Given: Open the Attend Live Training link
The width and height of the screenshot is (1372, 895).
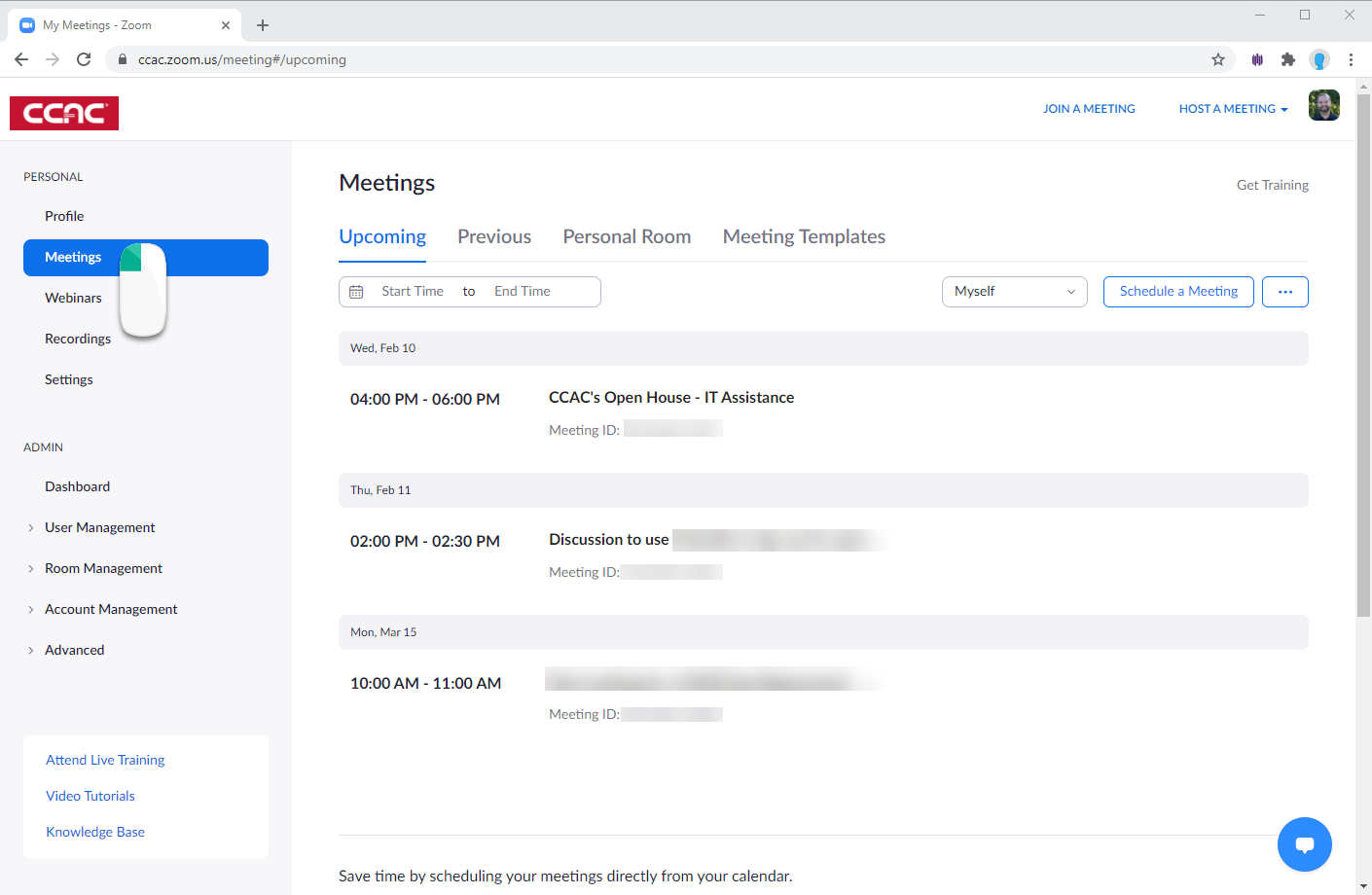Looking at the screenshot, I should point(105,760).
